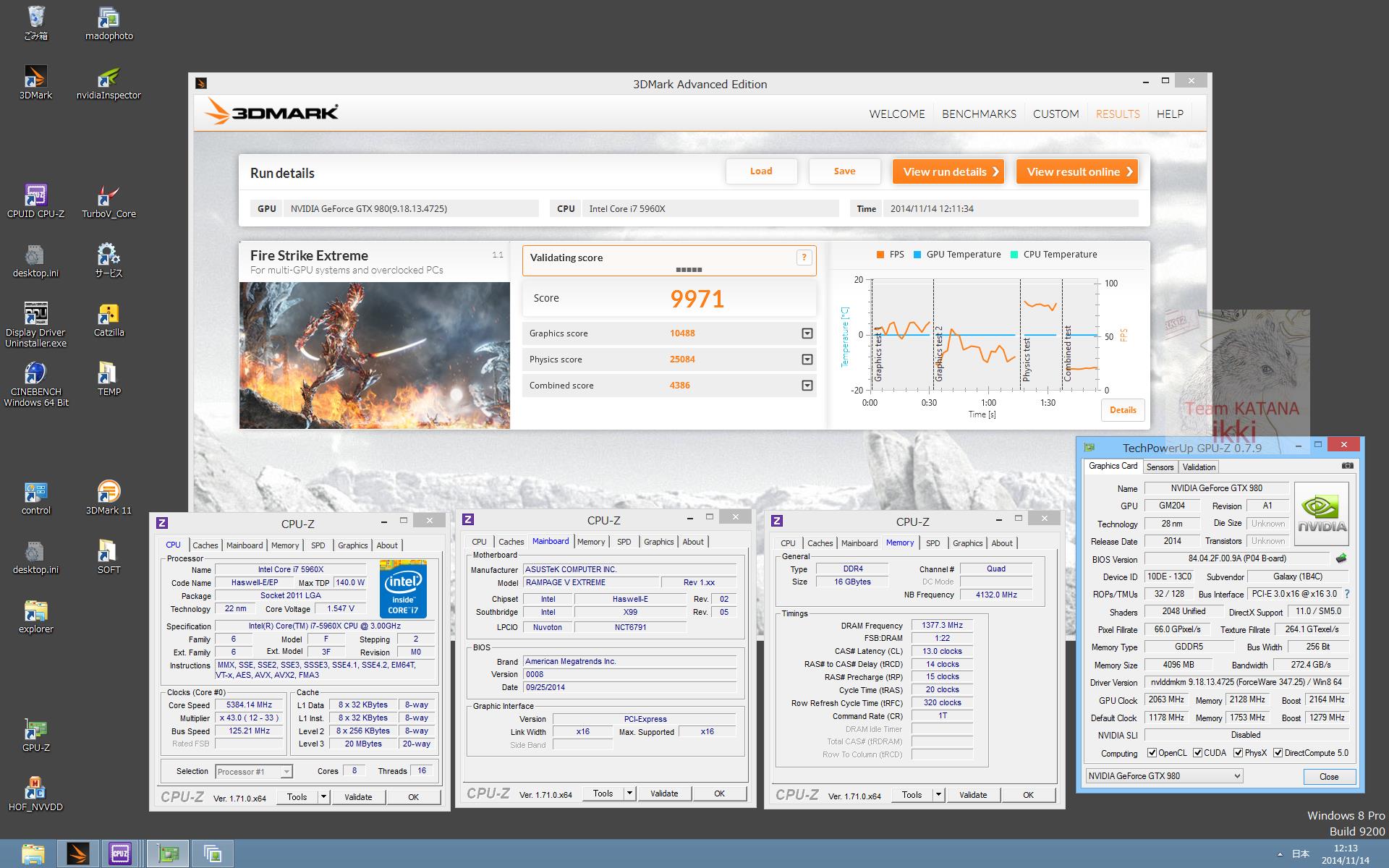This screenshot has width=1389, height=868.
Task: Show hidden system tray icons arrow
Action: [x=1280, y=854]
